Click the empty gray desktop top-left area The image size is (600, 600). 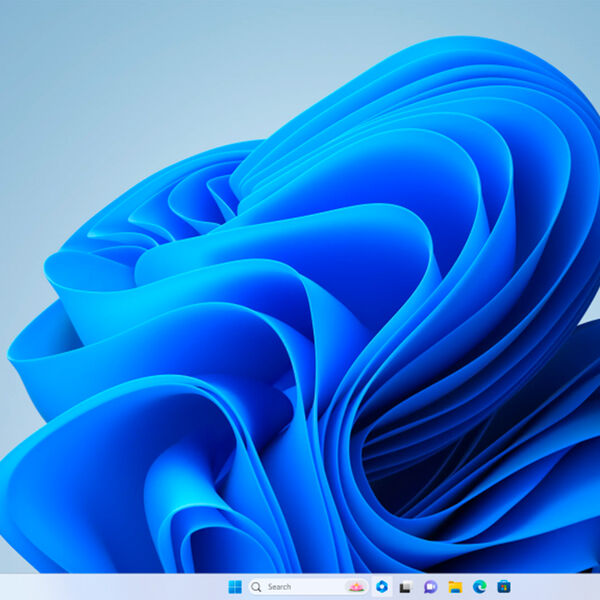click(x=60, y=60)
